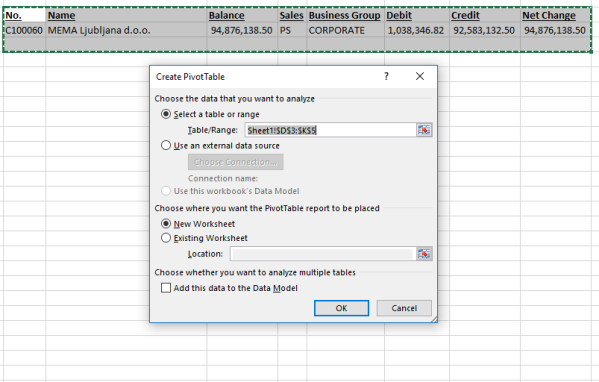Confirm the dialog with OK

[342, 308]
